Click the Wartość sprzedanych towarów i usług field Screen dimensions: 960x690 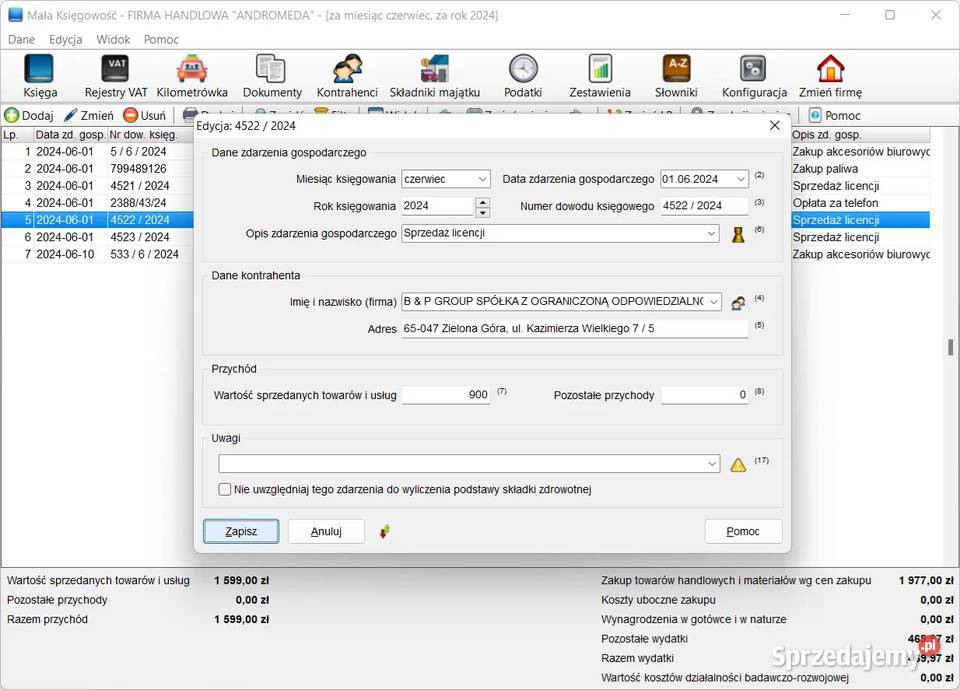coord(446,395)
